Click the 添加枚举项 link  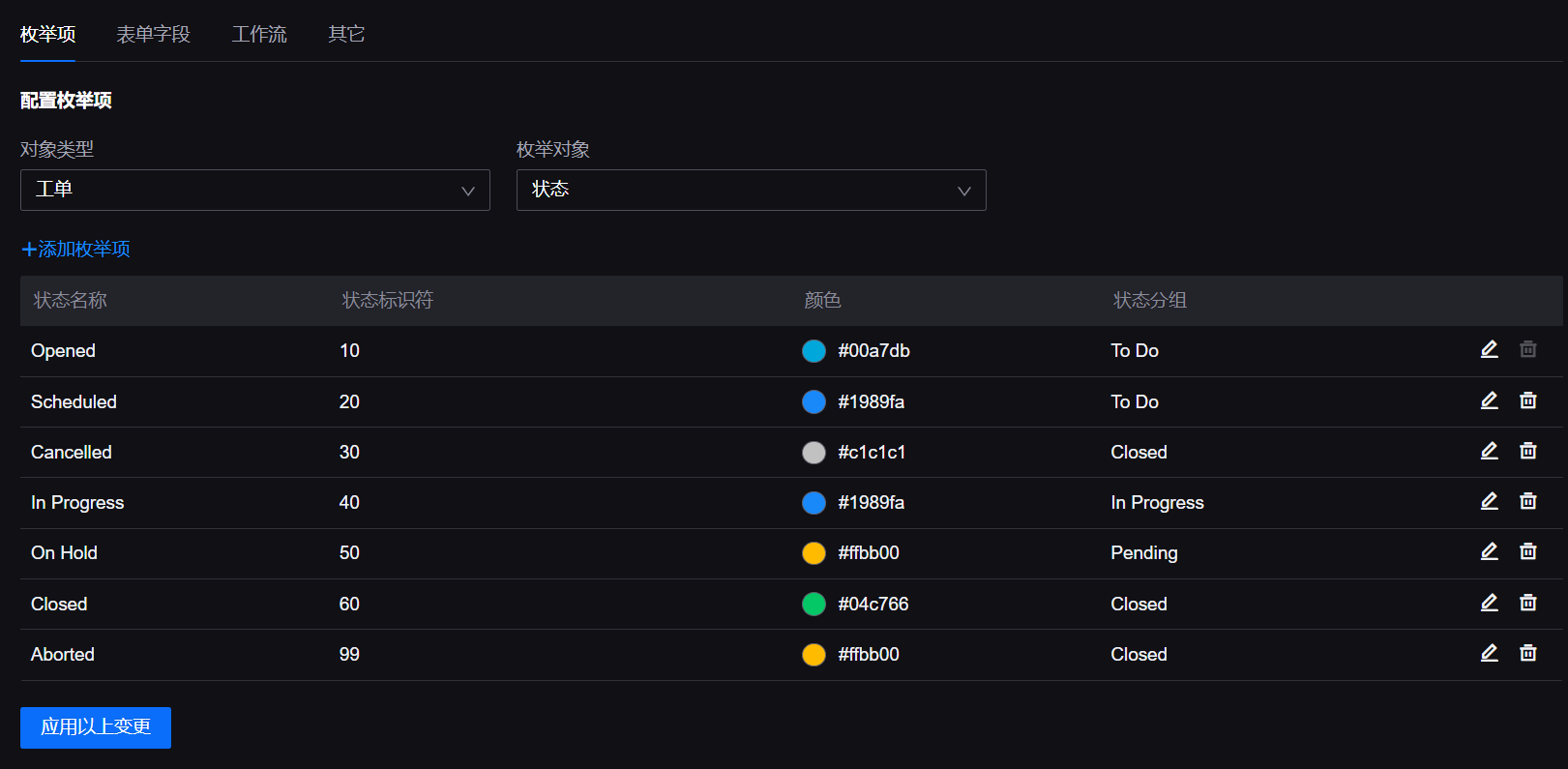pyautogui.click(x=76, y=250)
